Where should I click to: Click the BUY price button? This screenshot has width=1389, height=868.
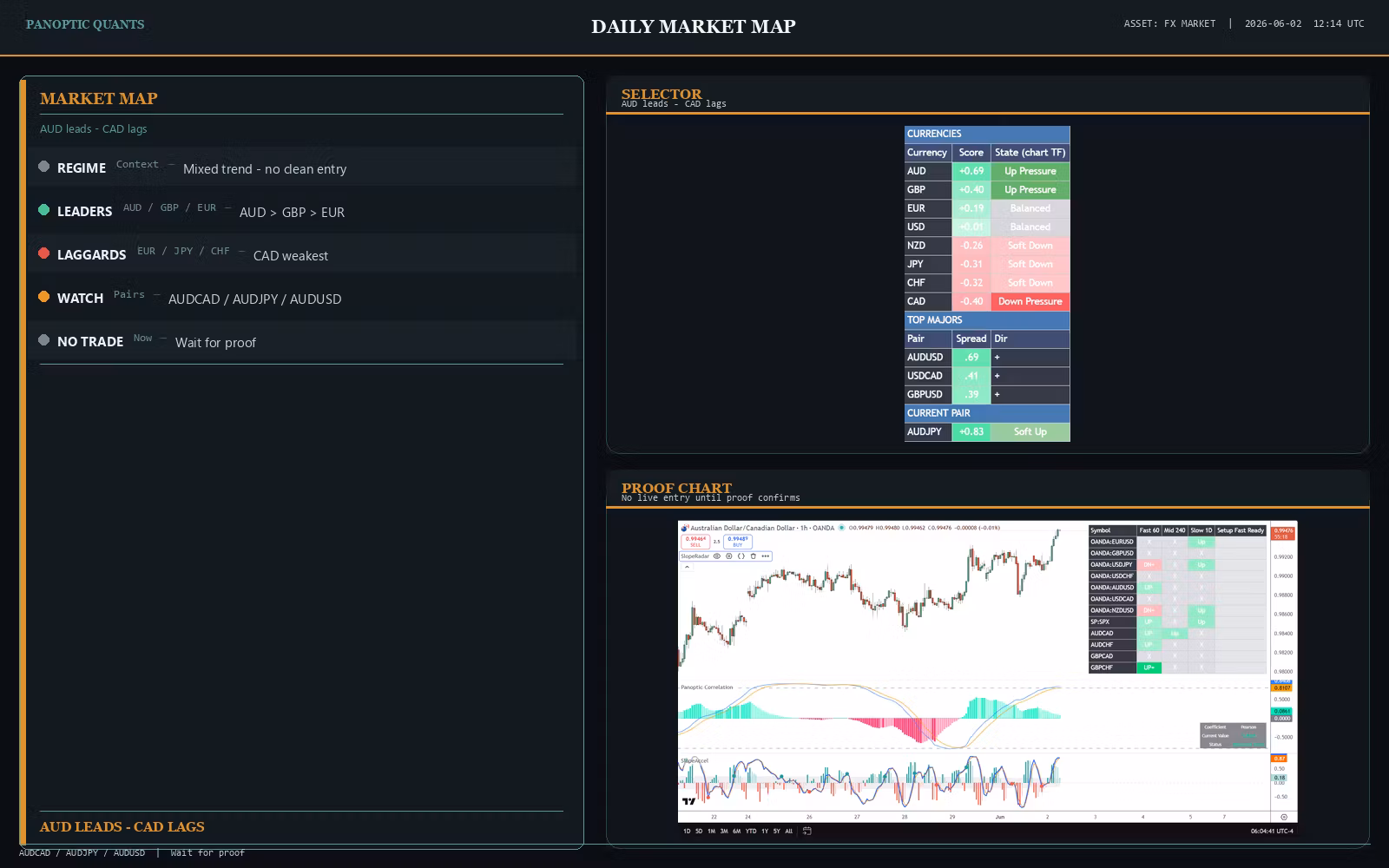point(738,542)
